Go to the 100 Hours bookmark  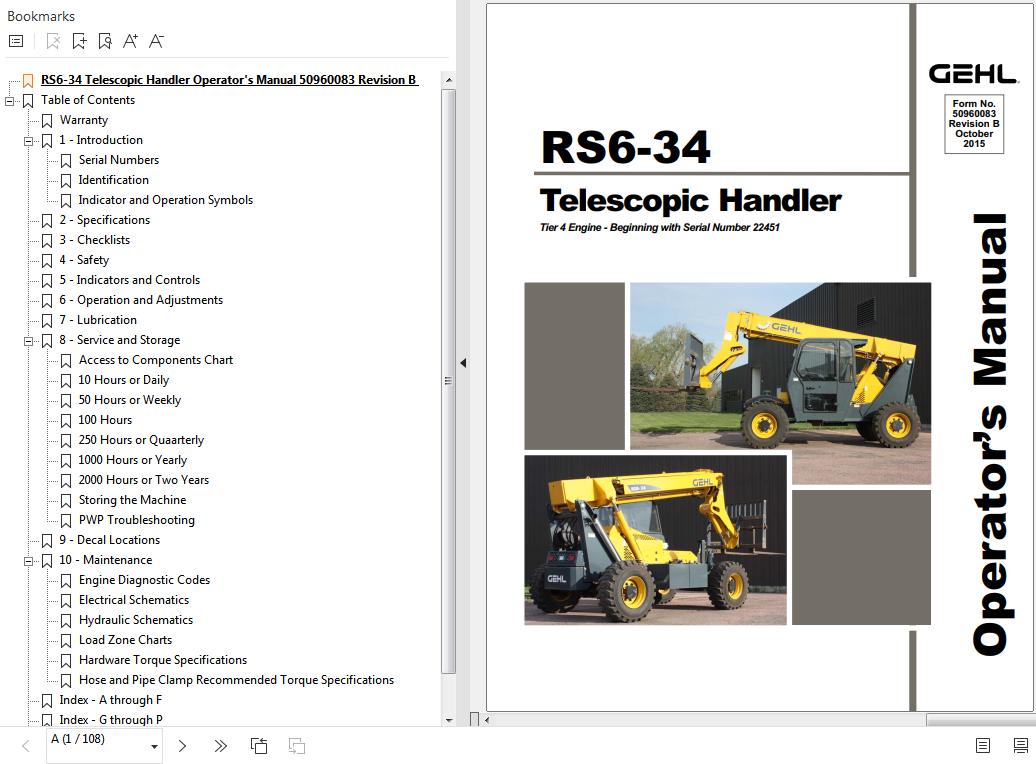(x=105, y=420)
